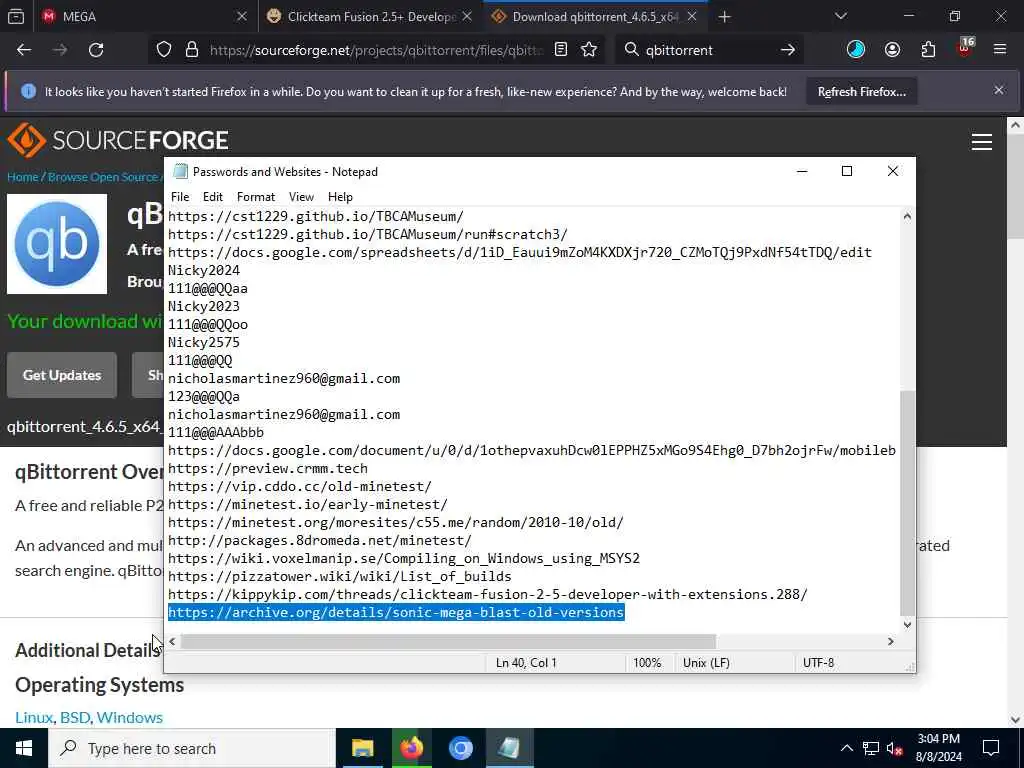The height and width of the screenshot is (768, 1024).
Task: Switch to Clickteam Fusion 2.5+ tab
Action: [x=372, y=17]
